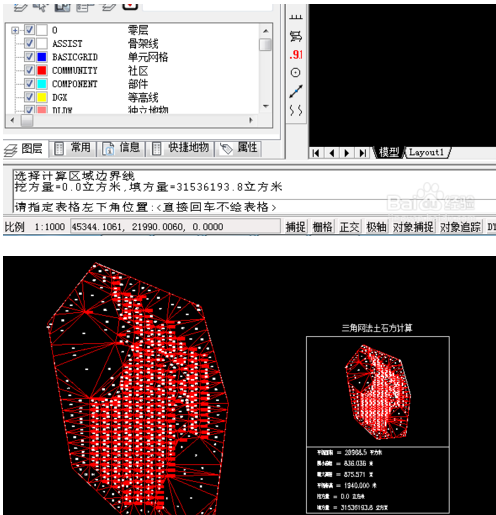Select the BASICGRID layer name row

pyautogui.click(x=75, y=57)
